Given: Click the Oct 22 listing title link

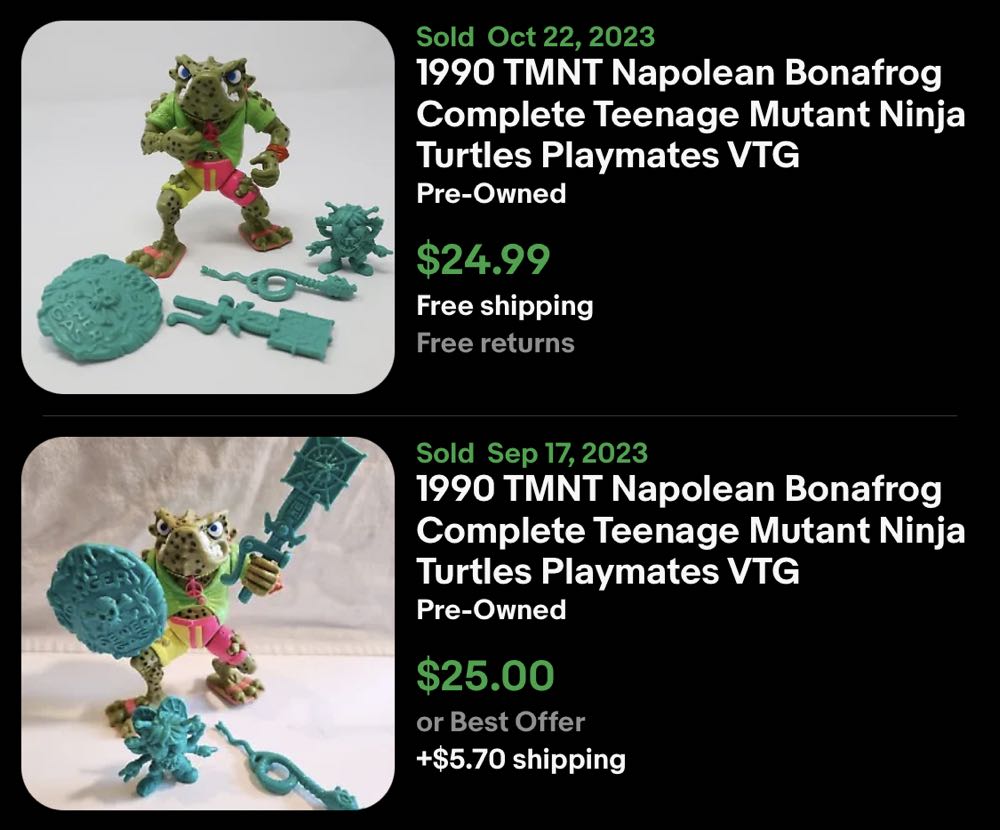Looking at the screenshot, I should [x=690, y=113].
